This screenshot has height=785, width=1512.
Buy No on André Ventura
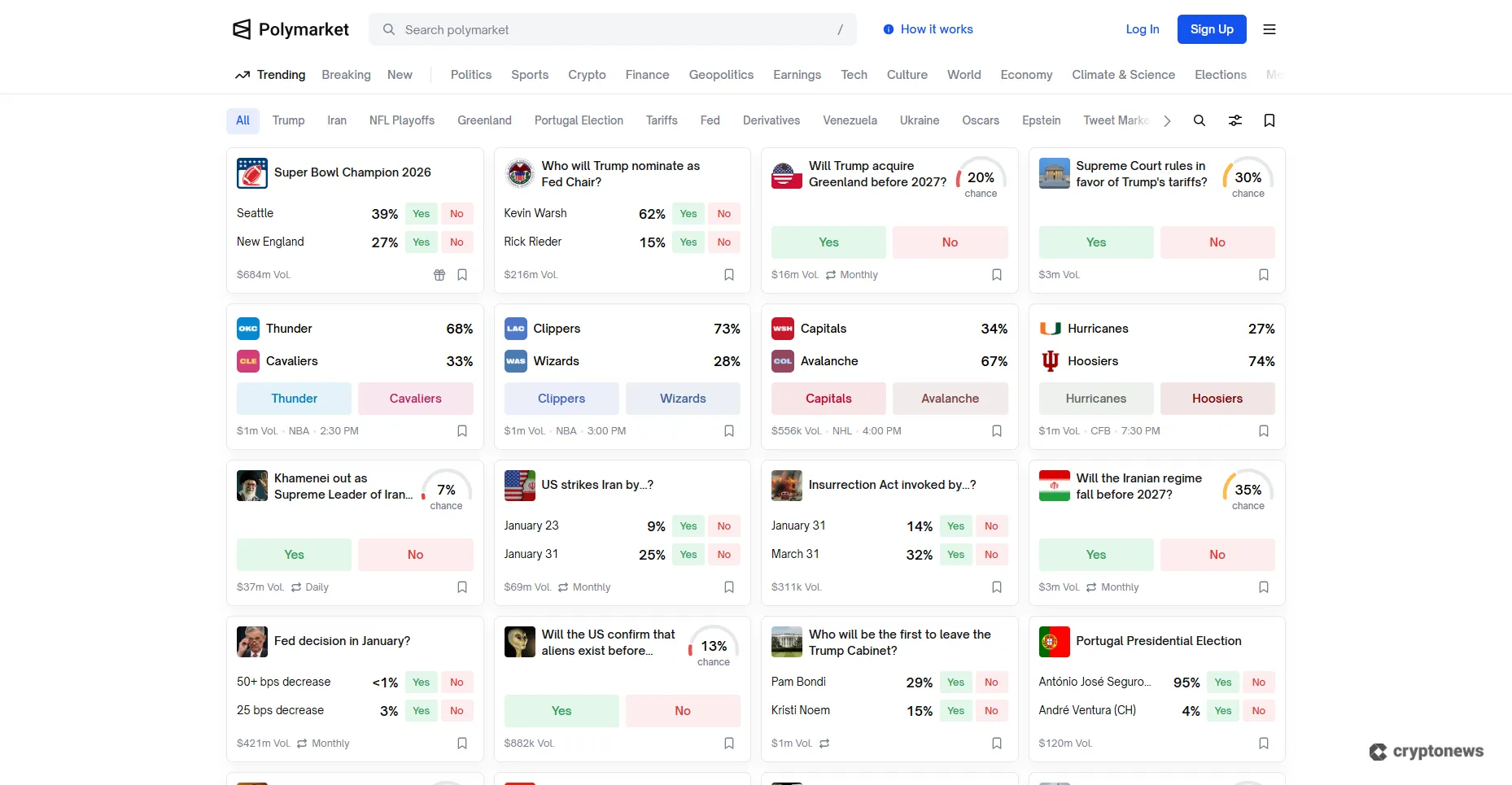click(x=1259, y=711)
